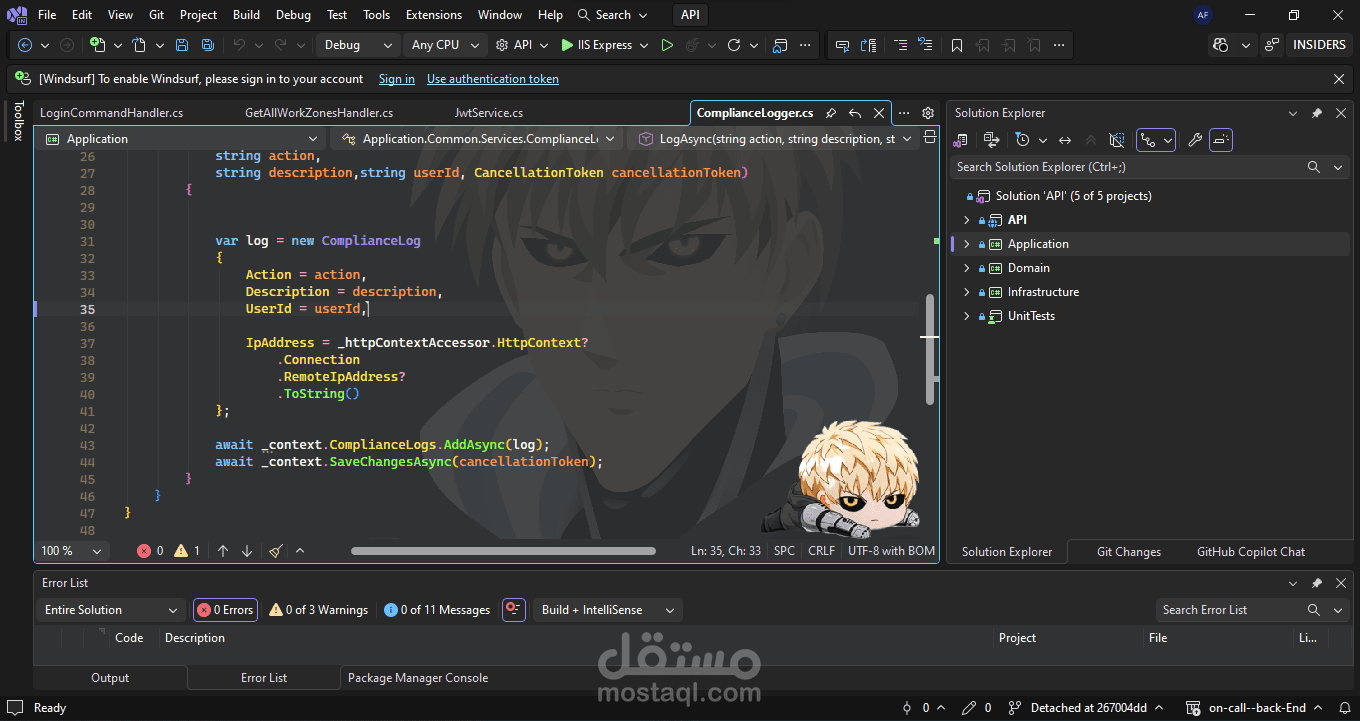Click the toolbar overflow ellipsis after bookmarks
Image resolution: width=1360 pixels, height=721 pixels.
[1059, 45]
